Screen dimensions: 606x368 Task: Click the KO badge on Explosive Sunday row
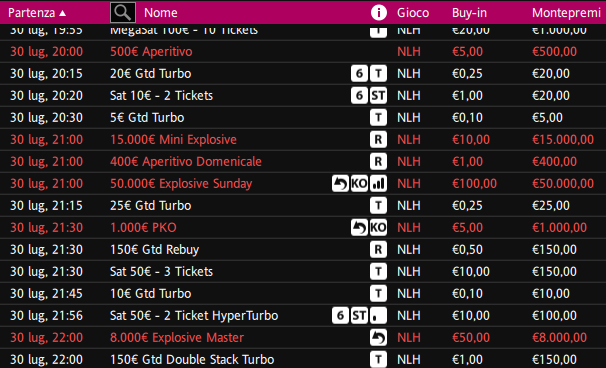(359, 184)
